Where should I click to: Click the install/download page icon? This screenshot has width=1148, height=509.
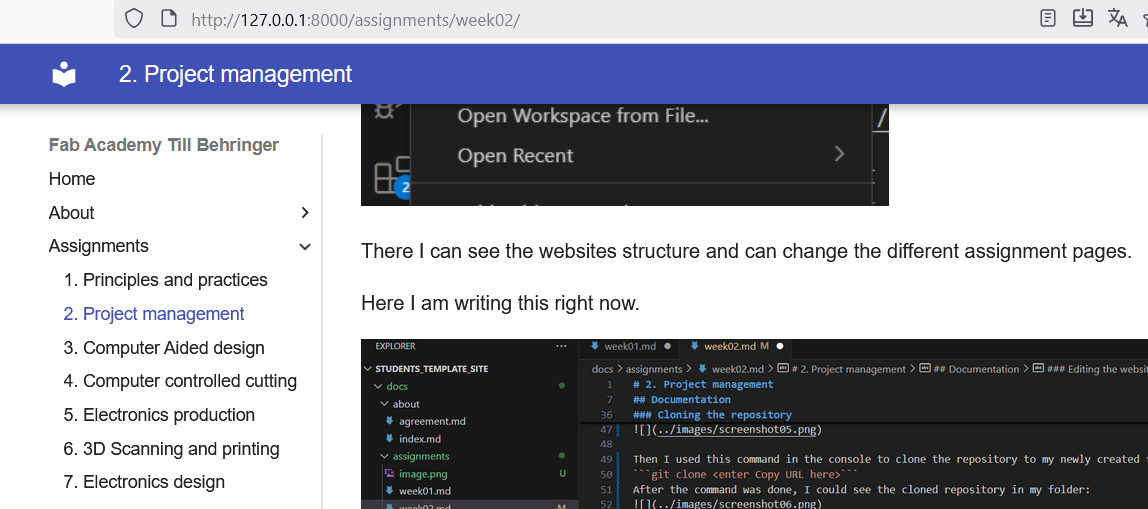[x=1083, y=18]
